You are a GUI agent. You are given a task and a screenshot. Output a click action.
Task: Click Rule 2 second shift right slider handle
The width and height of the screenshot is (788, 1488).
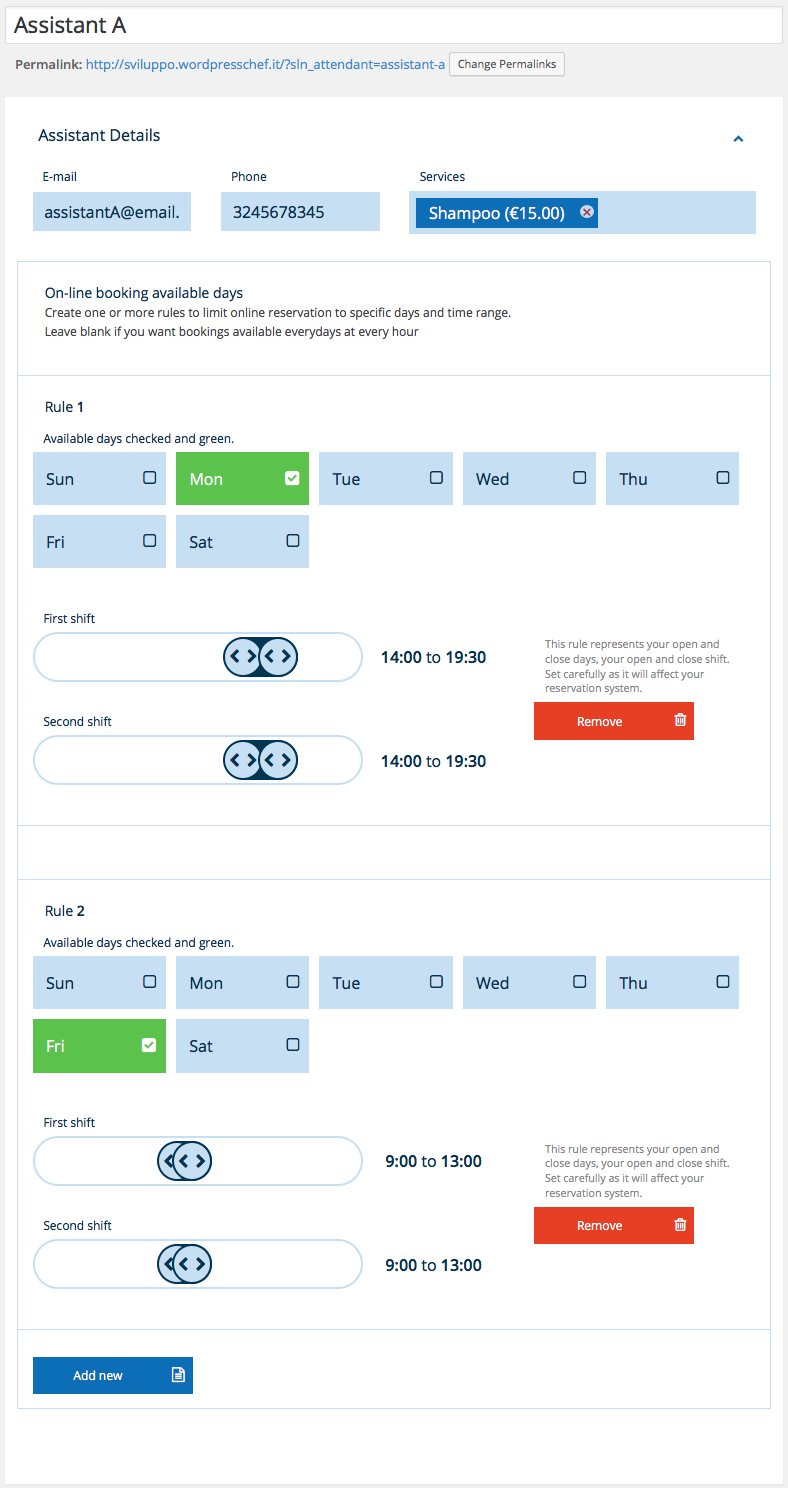[x=192, y=1265]
